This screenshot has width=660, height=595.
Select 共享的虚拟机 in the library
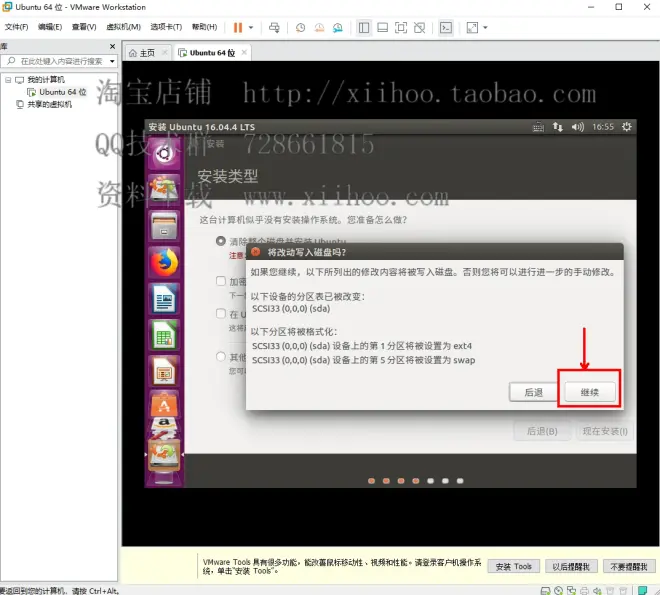click(49, 104)
